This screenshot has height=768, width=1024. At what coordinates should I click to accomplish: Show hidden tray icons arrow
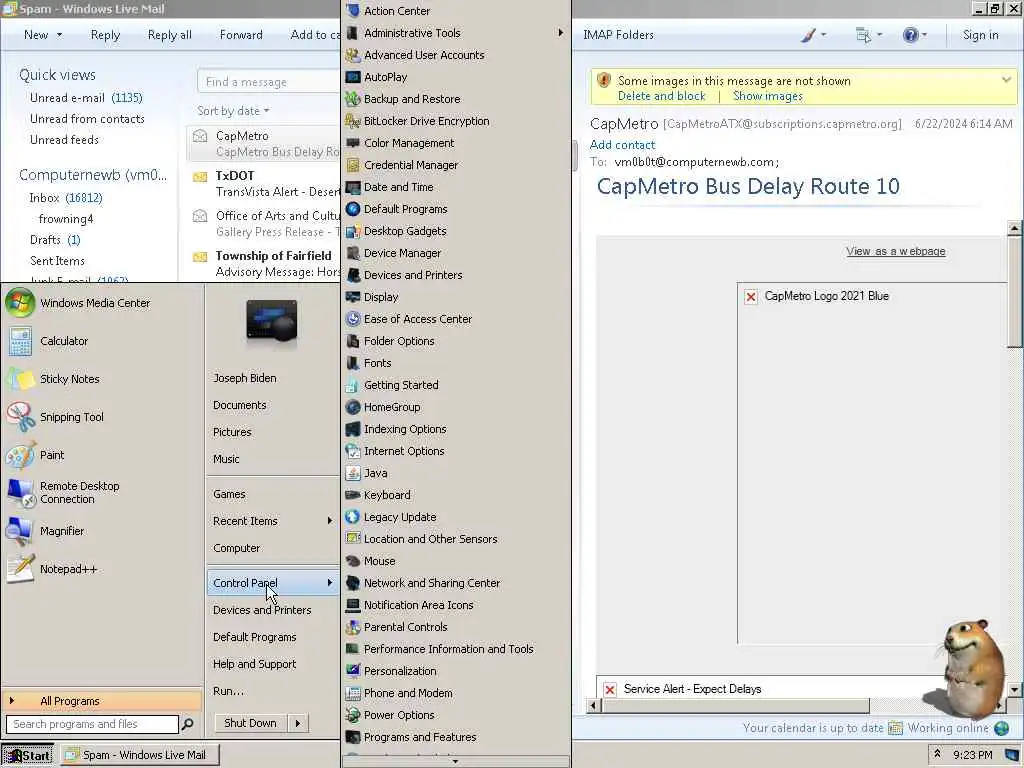pos(937,754)
